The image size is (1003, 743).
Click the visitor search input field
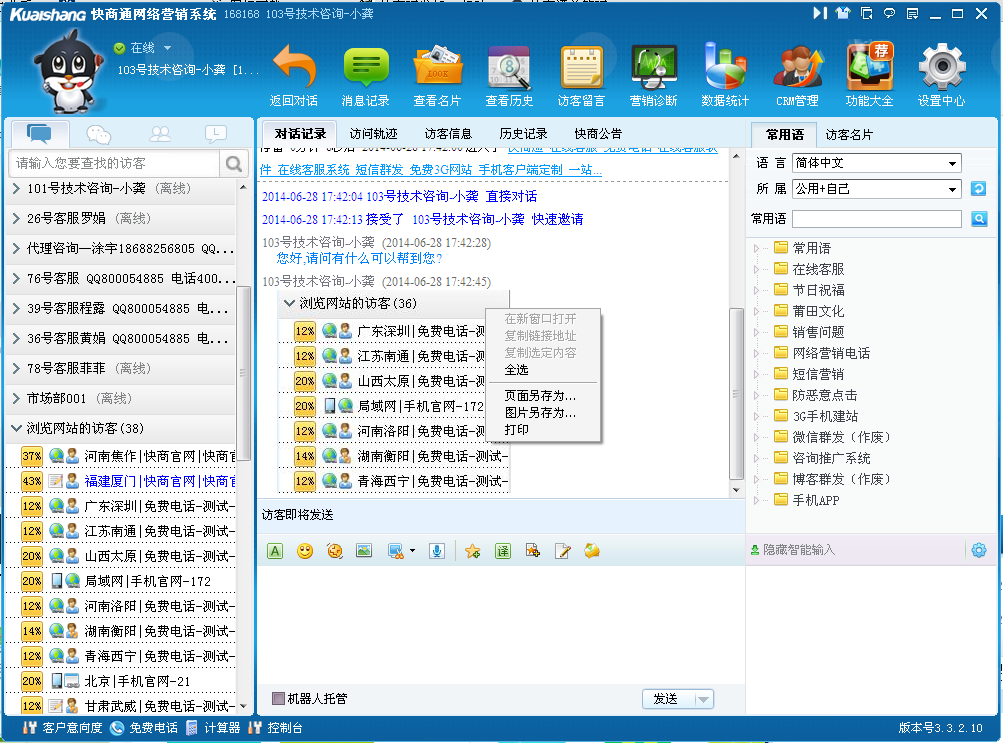tap(114, 163)
